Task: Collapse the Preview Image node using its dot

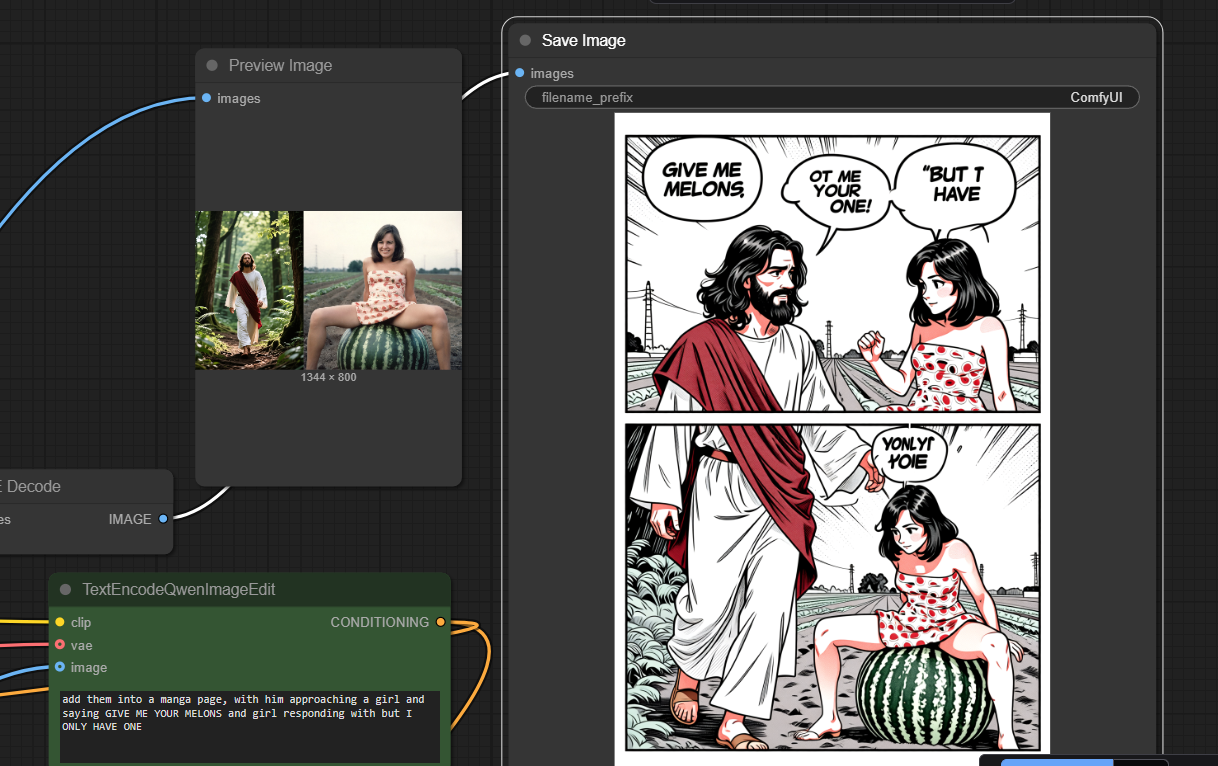Action: (212, 66)
